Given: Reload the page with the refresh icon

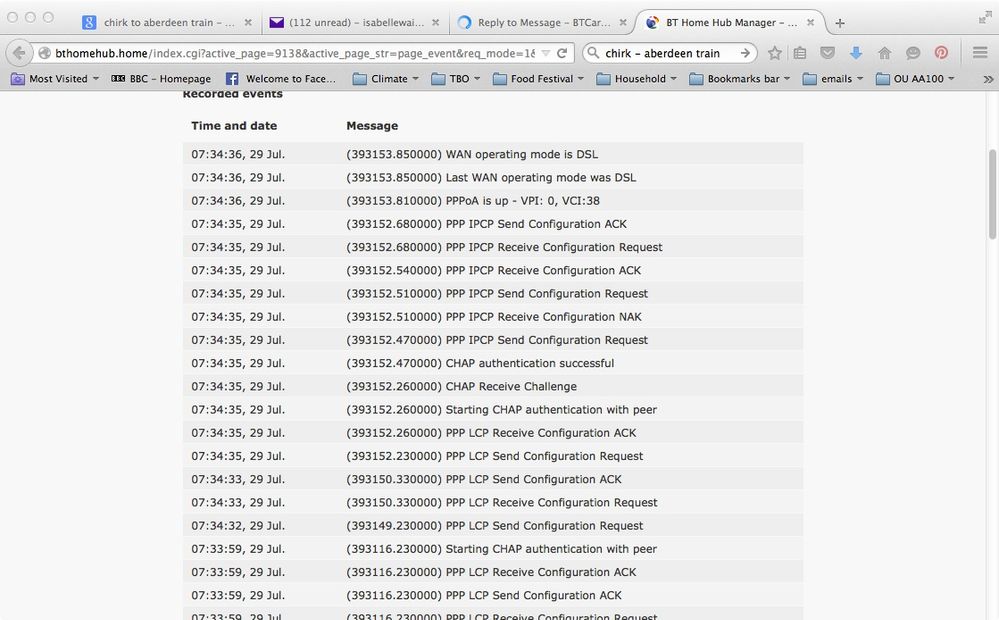Looking at the screenshot, I should pyautogui.click(x=562, y=54).
